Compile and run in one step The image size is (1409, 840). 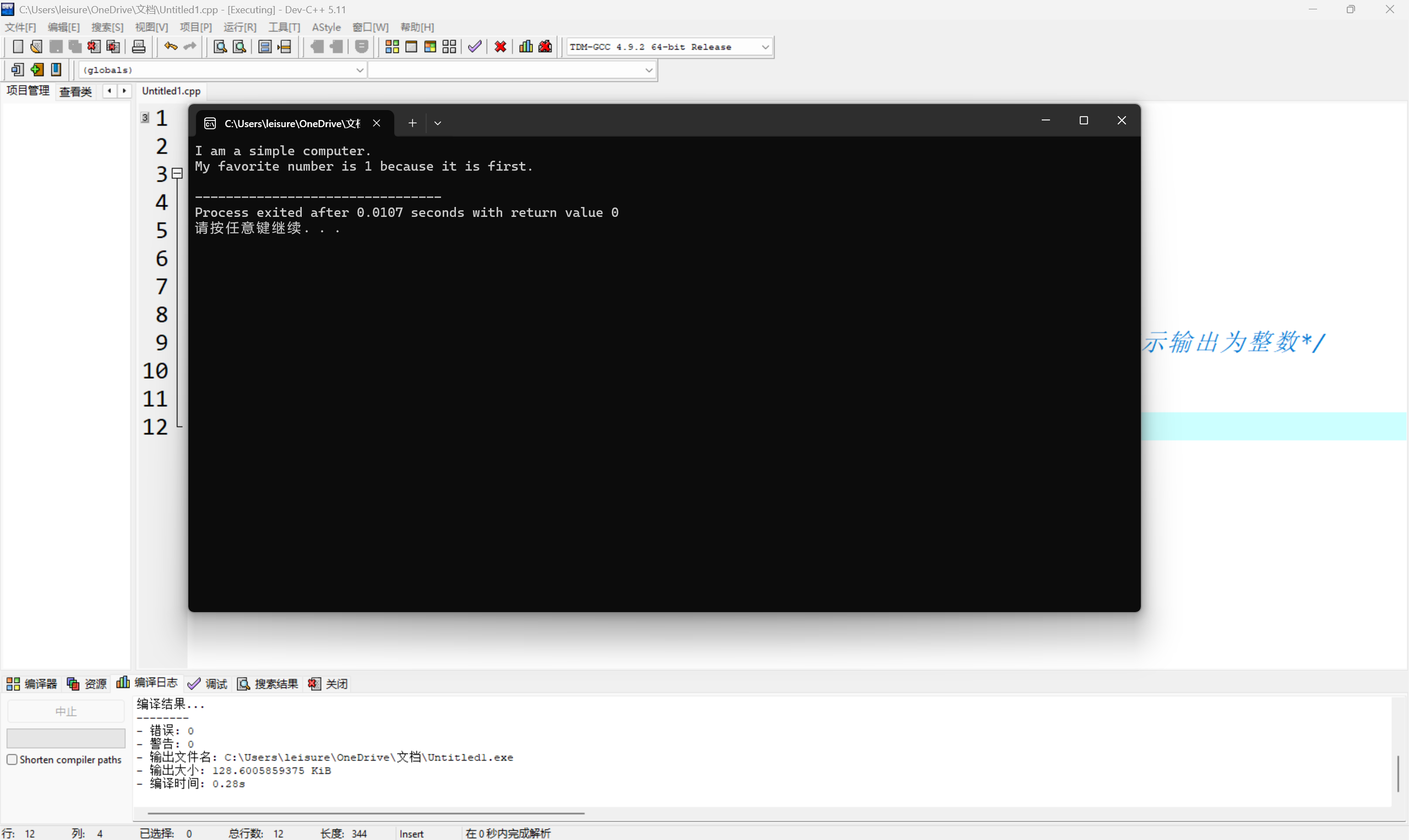coord(430,46)
